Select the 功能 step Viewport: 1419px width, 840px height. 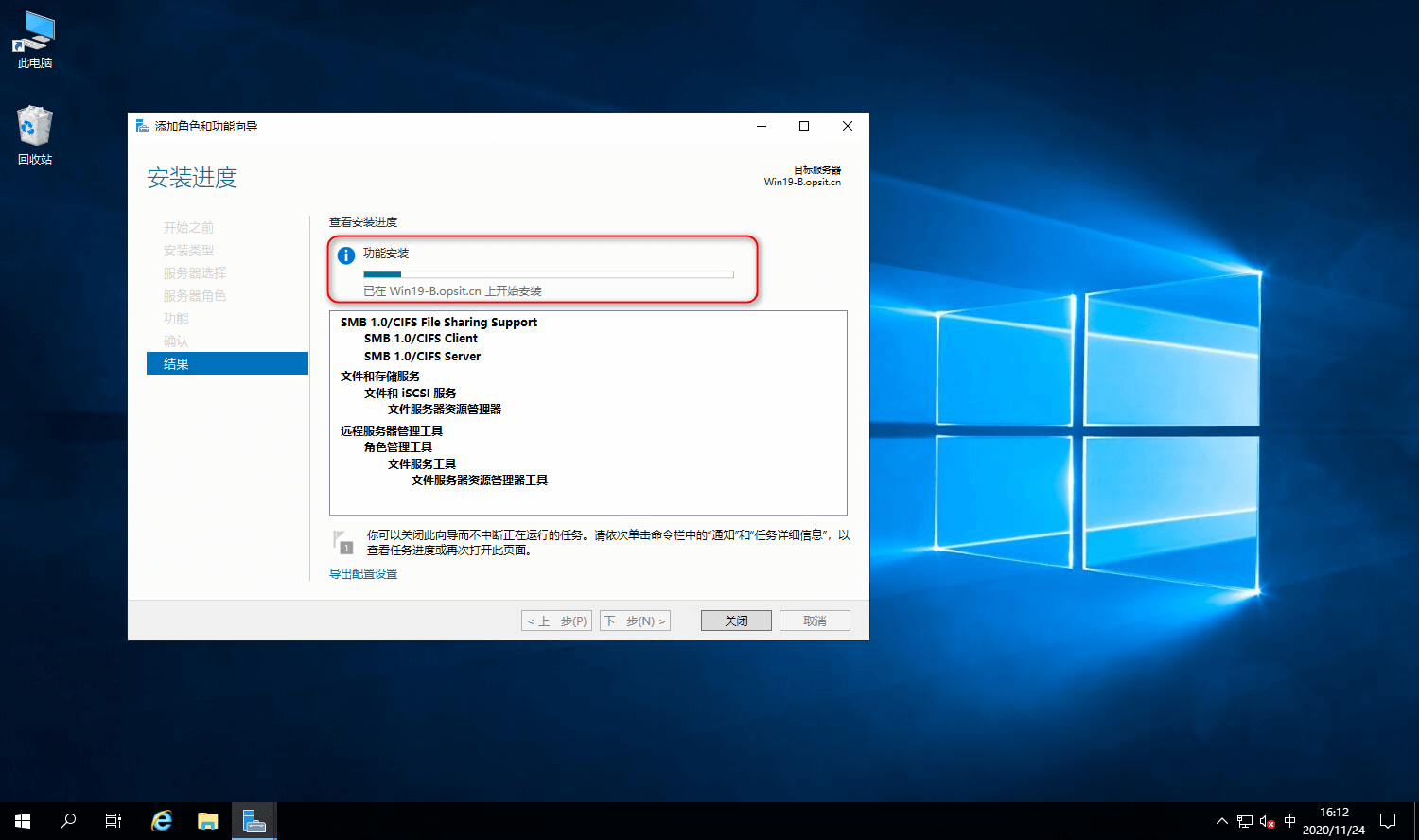coord(176,319)
